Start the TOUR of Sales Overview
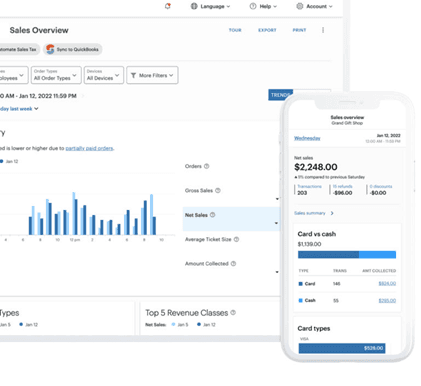The height and width of the screenshot is (386, 421). point(235,30)
